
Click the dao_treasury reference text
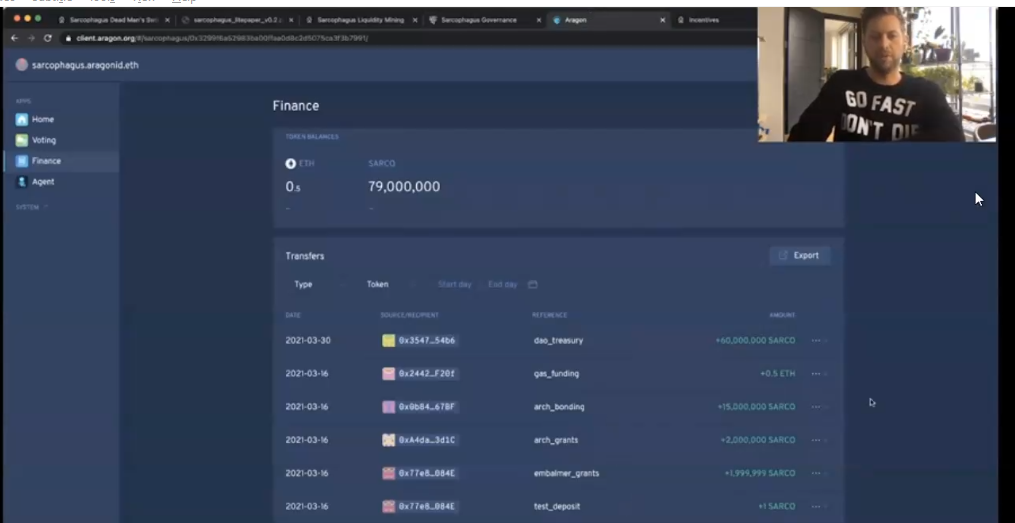[558, 340]
